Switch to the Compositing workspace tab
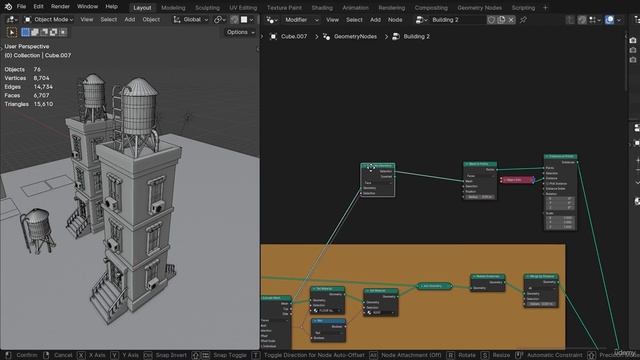This screenshot has height=360, width=640. [431, 8]
